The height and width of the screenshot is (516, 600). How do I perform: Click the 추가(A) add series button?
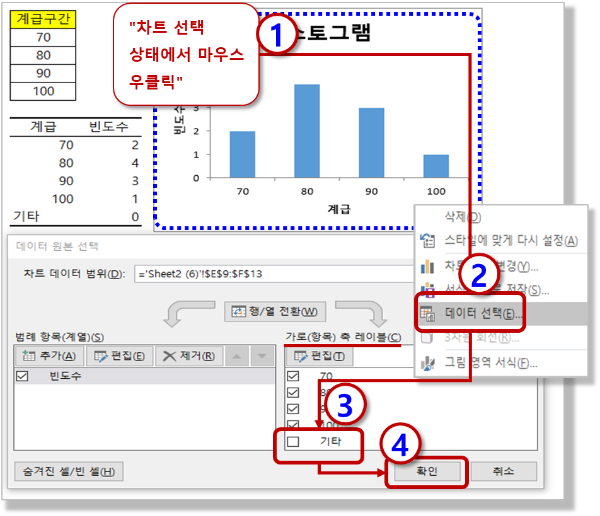click(49, 356)
